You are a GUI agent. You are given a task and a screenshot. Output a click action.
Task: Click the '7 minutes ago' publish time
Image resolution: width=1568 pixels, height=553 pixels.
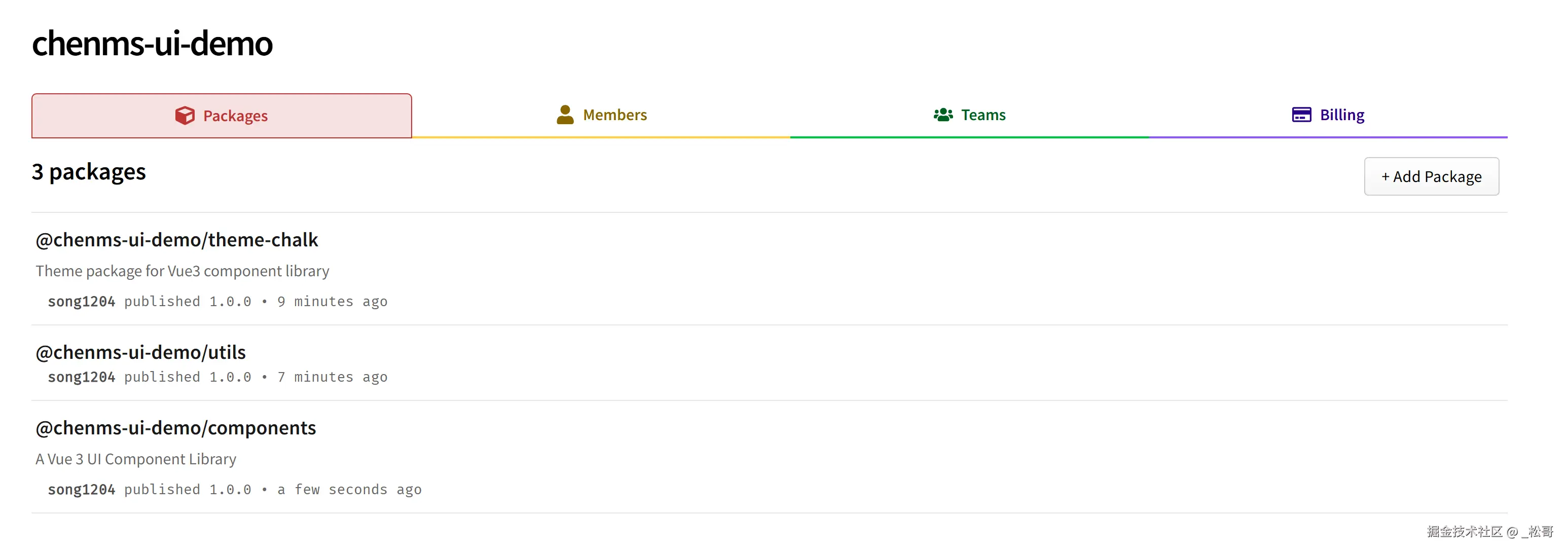tap(332, 377)
